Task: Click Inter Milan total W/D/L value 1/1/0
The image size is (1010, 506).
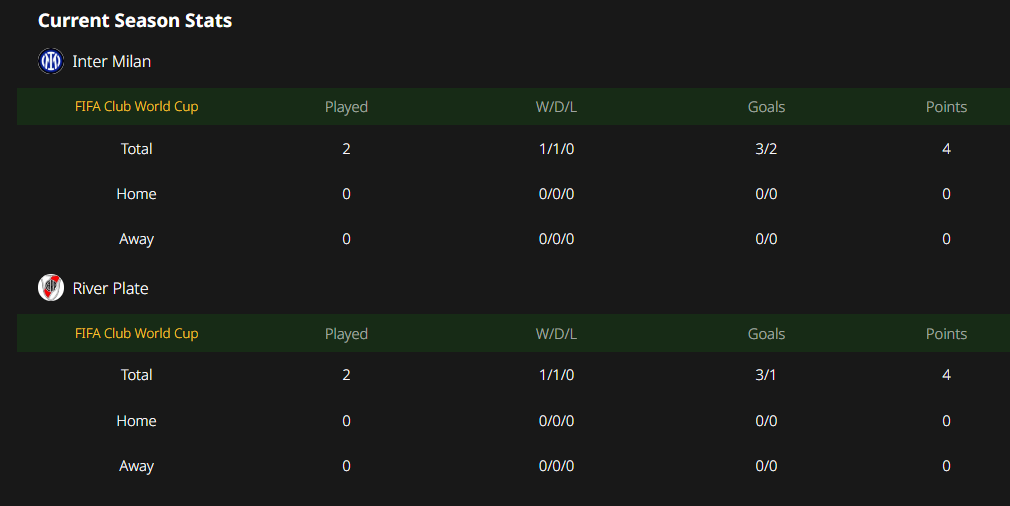Action: click(557, 149)
